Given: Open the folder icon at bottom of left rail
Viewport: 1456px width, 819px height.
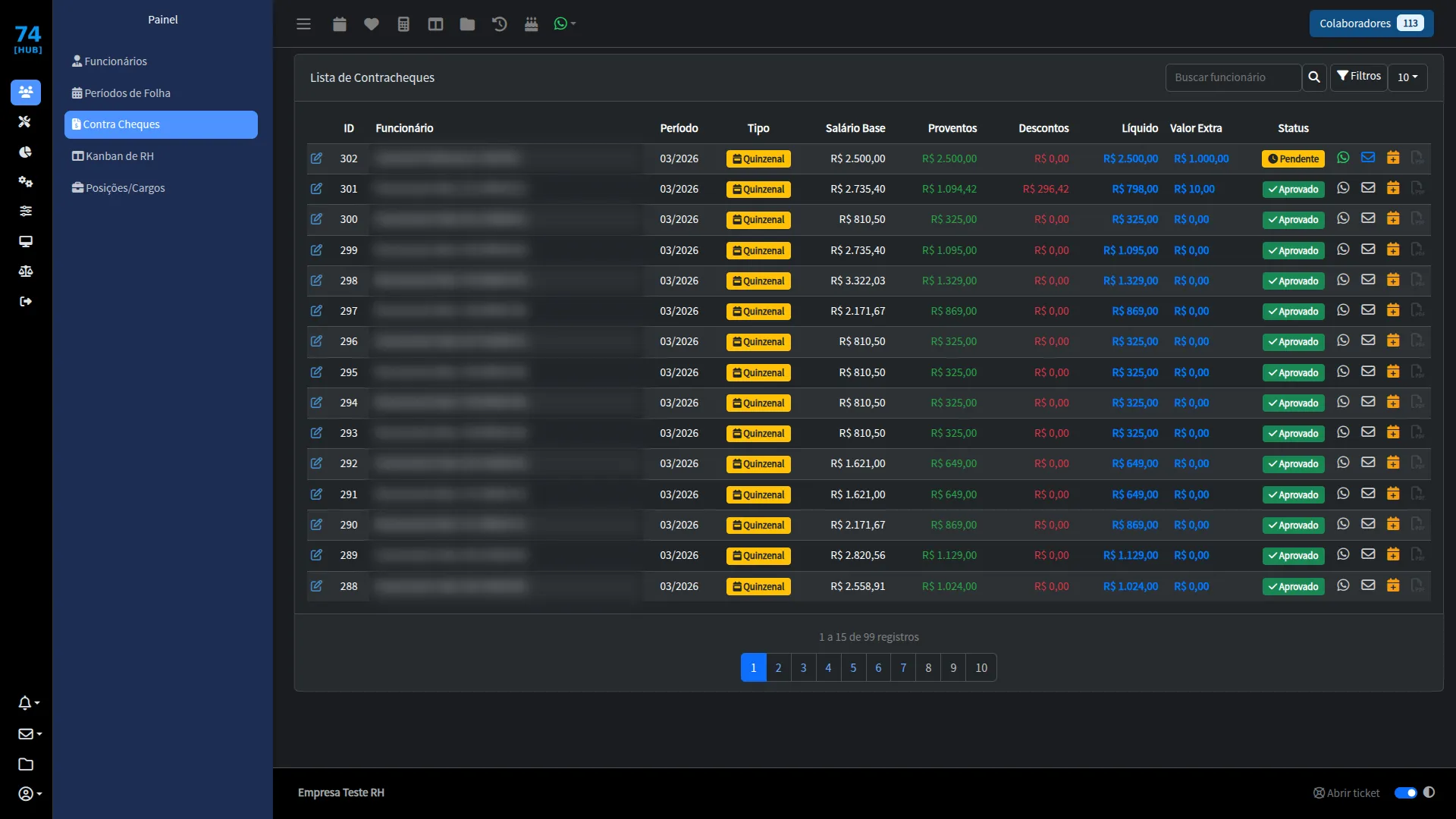Looking at the screenshot, I should (26, 764).
